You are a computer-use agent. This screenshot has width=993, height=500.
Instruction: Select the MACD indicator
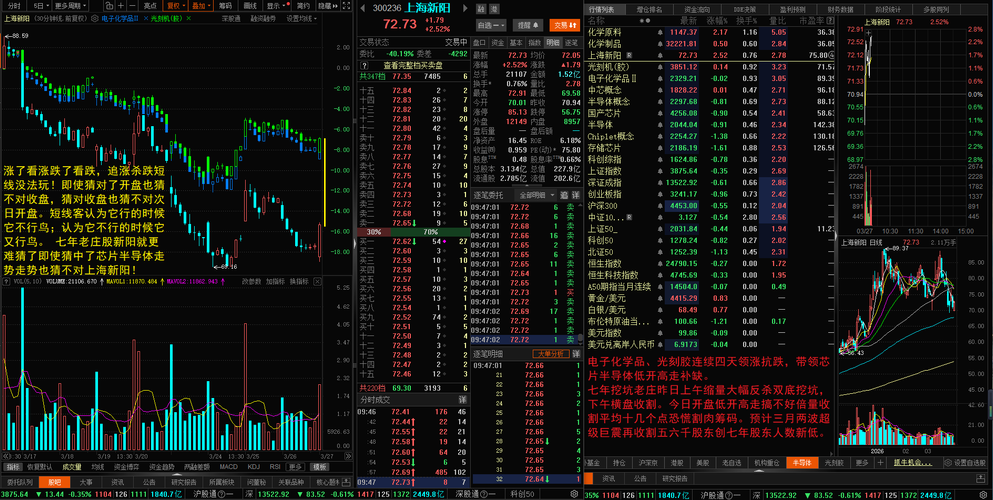coord(229,467)
